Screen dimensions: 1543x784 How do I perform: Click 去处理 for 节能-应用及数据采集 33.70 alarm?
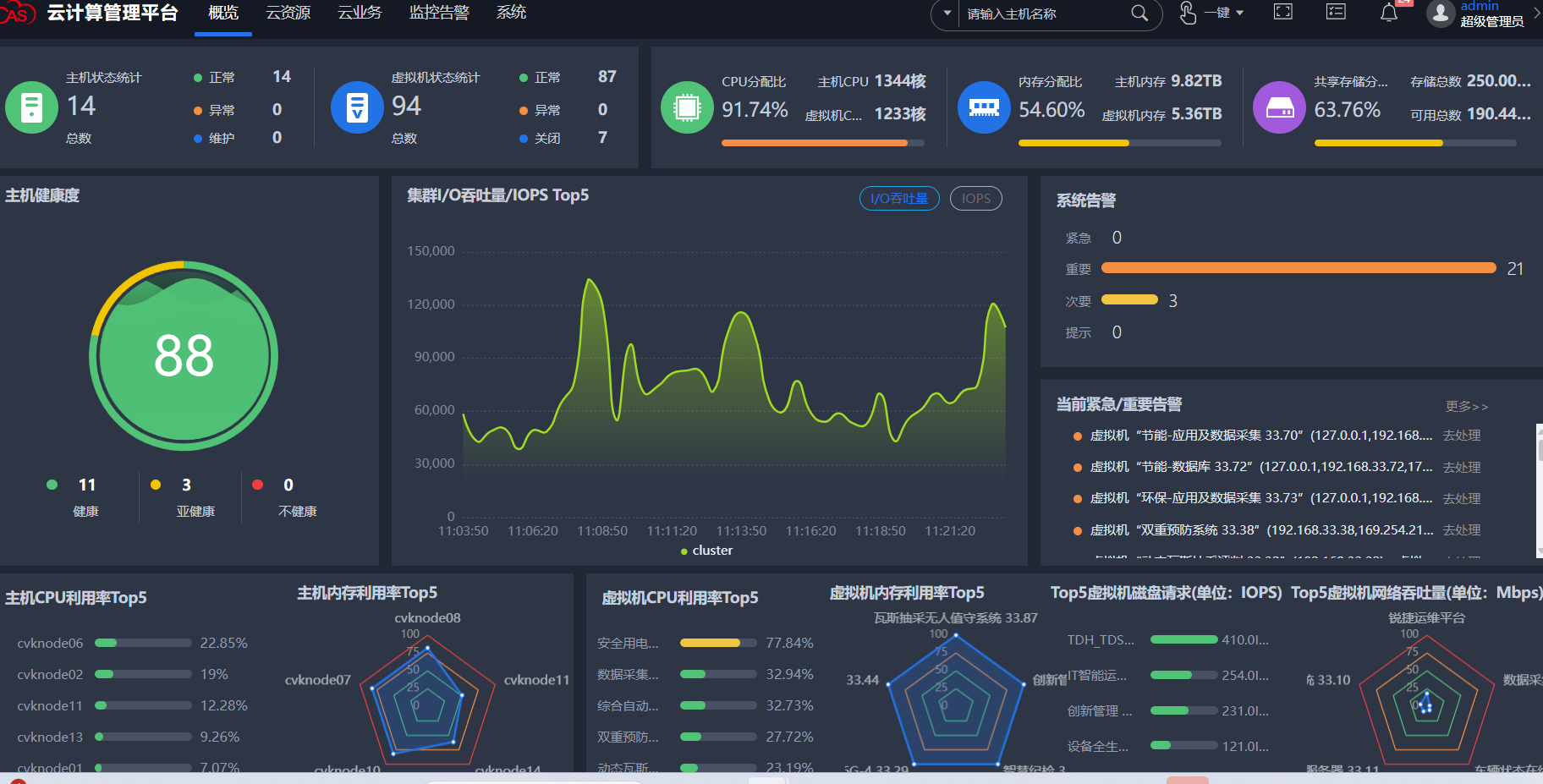(x=1462, y=436)
